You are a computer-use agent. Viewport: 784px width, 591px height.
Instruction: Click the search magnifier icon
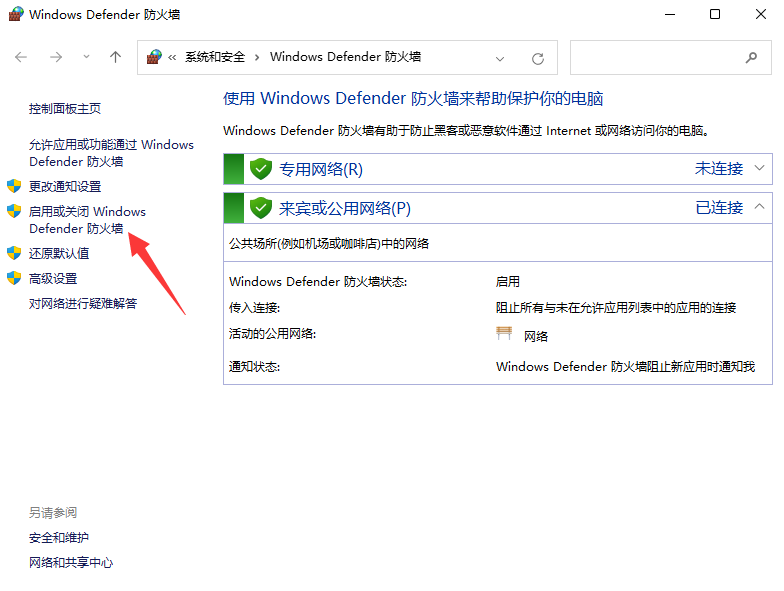tap(751, 58)
